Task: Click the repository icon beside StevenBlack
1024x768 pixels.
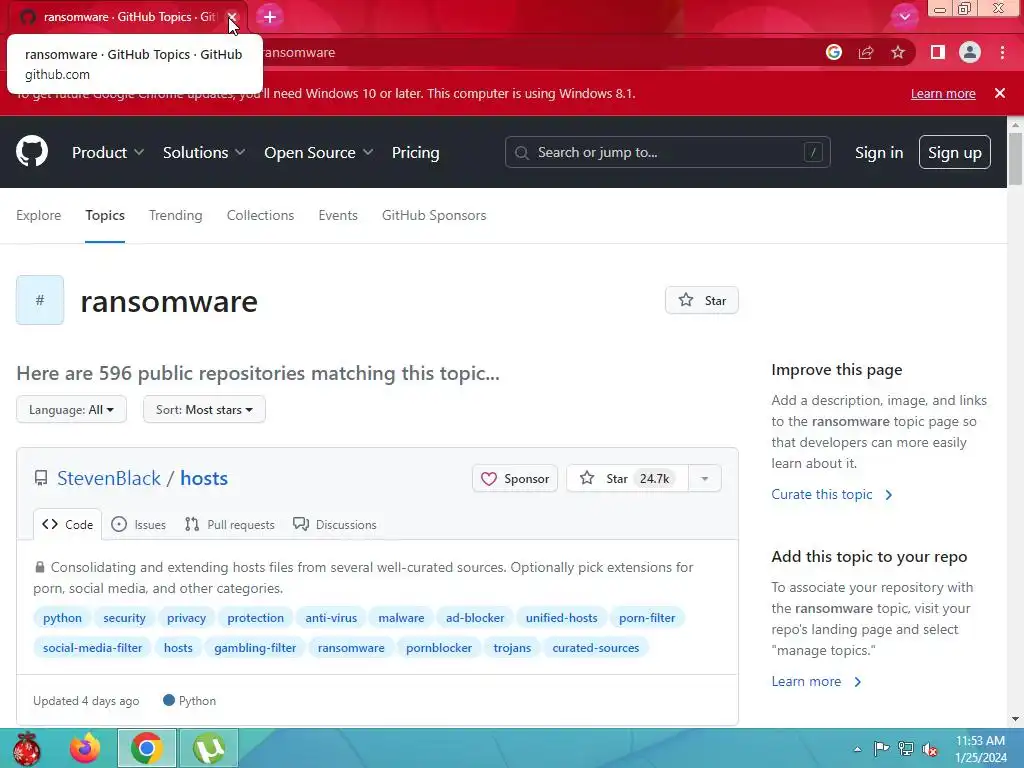Action: click(41, 479)
